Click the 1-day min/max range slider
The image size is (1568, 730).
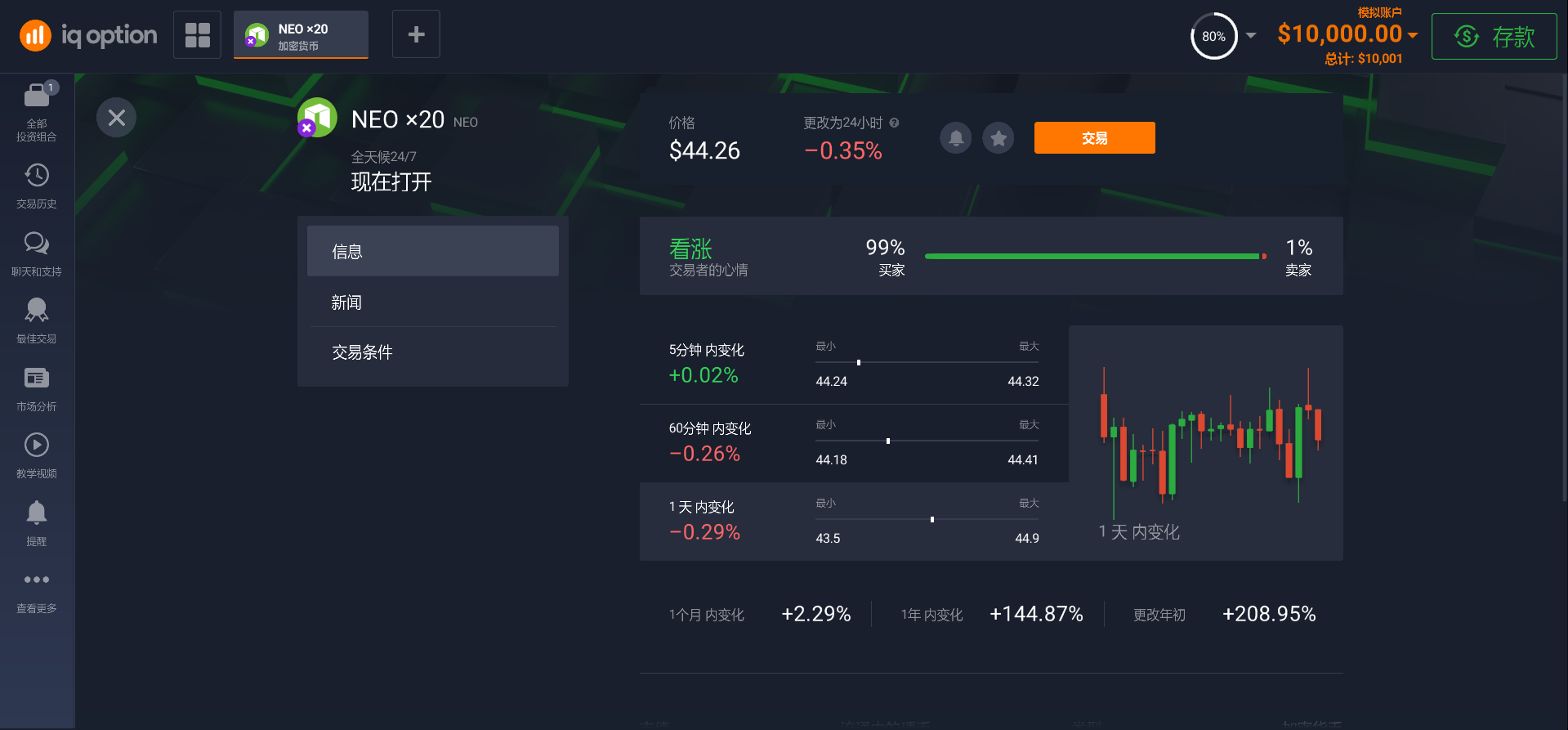point(927,519)
